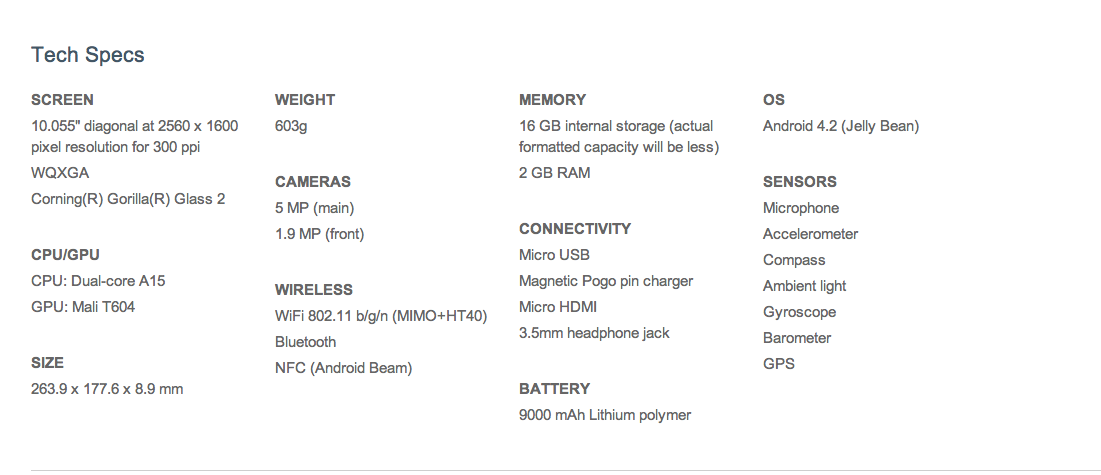Click the Android 4.2 (Jelly Bean) text
This screenshot has width=1101, height=475.
tap(840, 126)
